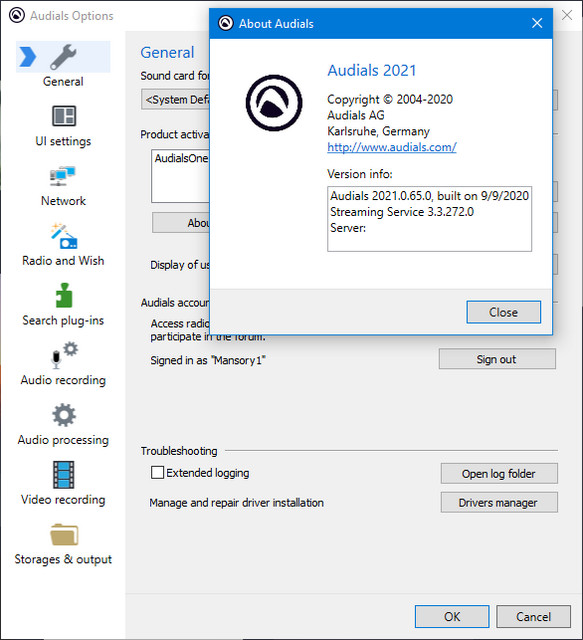The width and height of the screenshot is (583, 640).
Task: Open Audio processing gear icon
Action: [x=64, y=415]
